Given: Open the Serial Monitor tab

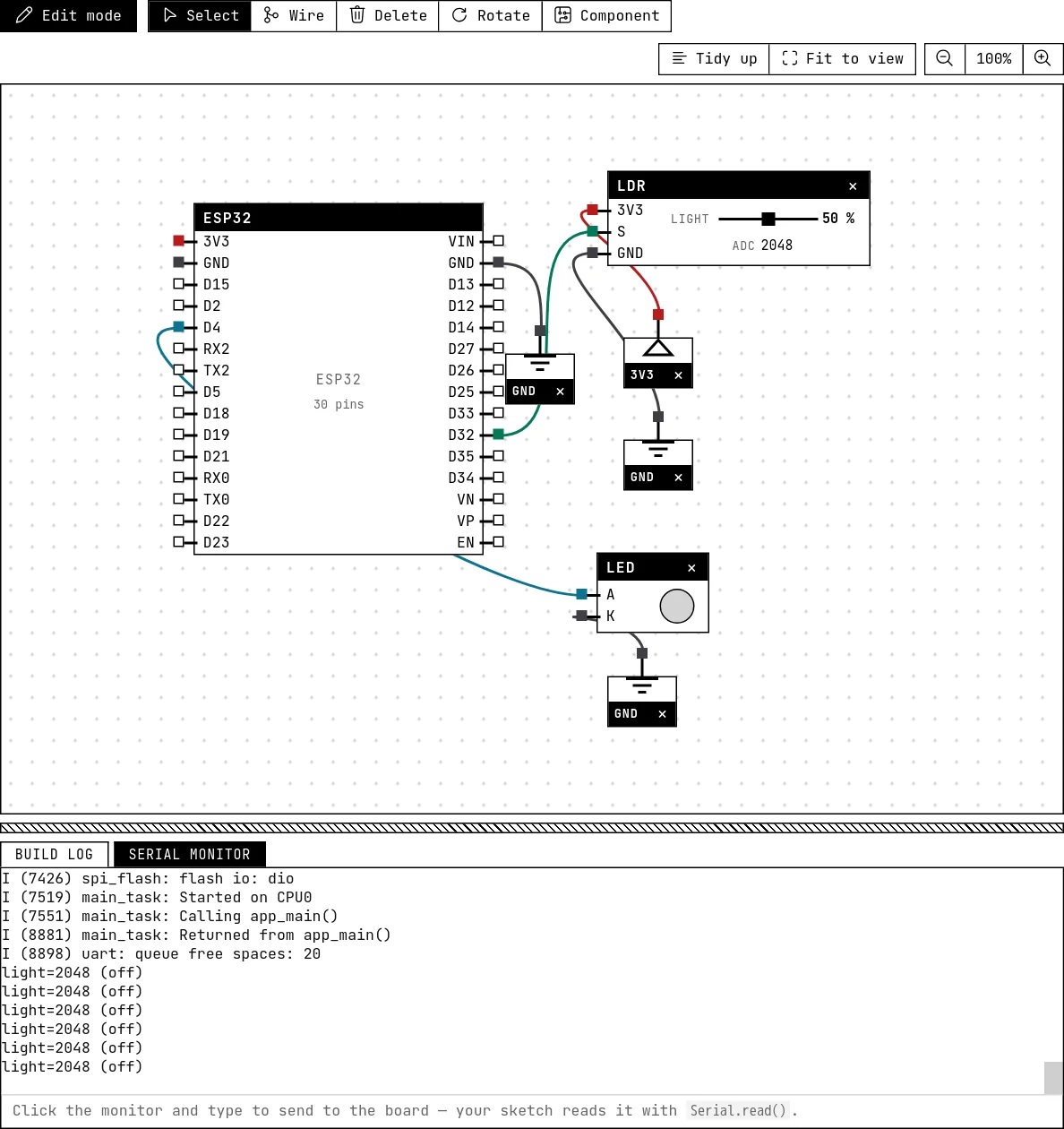Looking at the screenshot, I should tap(190, 855).
